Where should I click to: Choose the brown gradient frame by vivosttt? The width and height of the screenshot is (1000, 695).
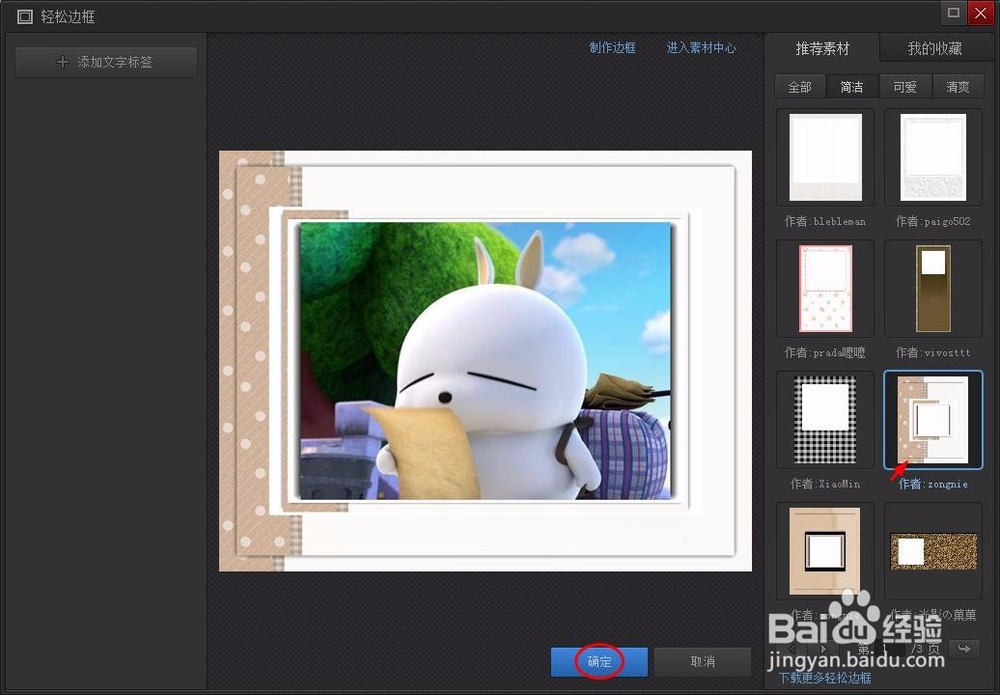(x=933, y=288)
